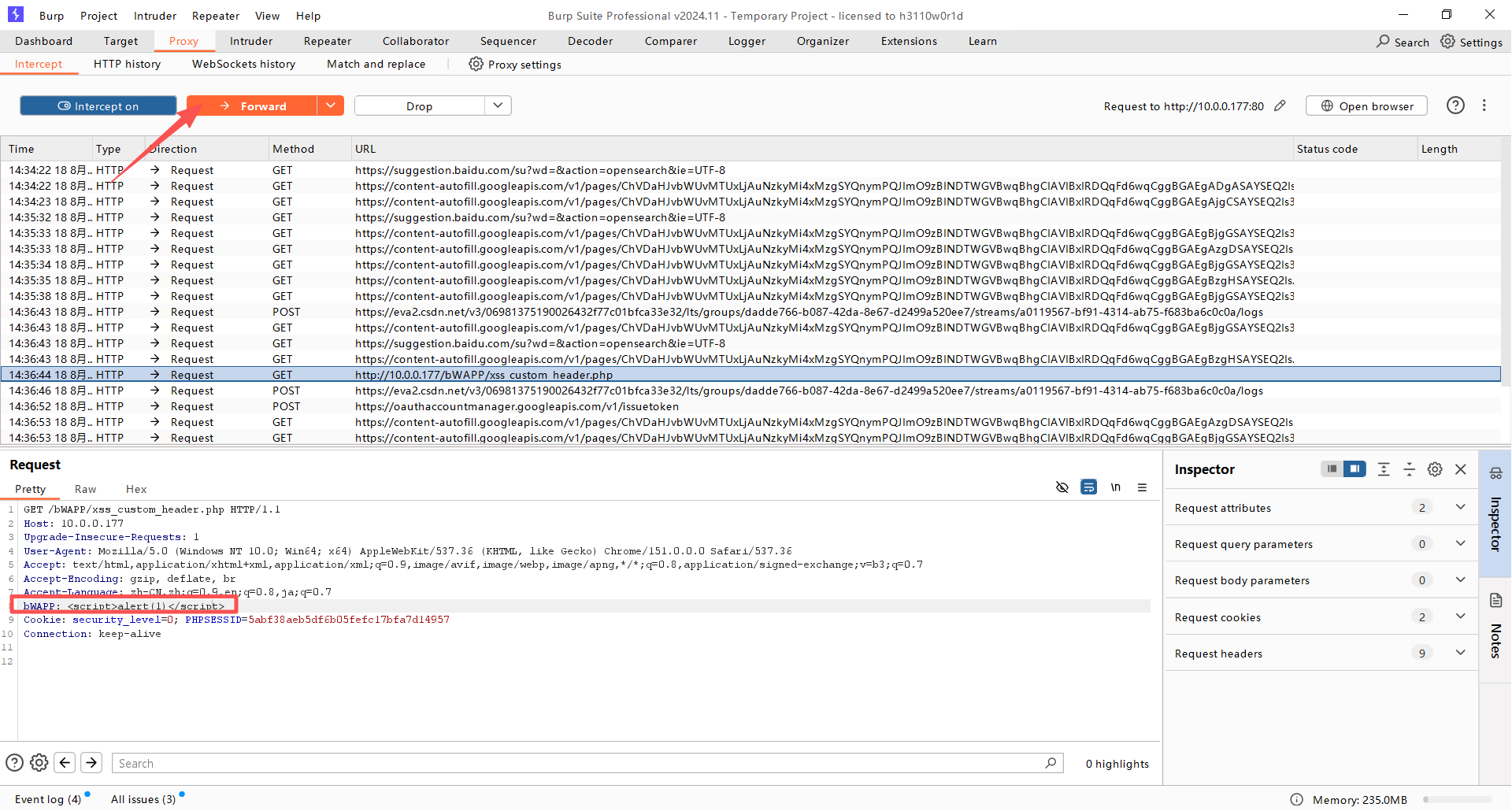Open the Event log
Screen dimensions: 1512x811
(48, 799)
